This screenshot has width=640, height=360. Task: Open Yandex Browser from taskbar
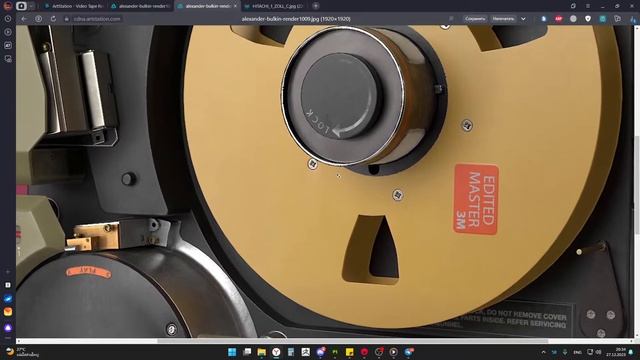click(x=276, y=352)
